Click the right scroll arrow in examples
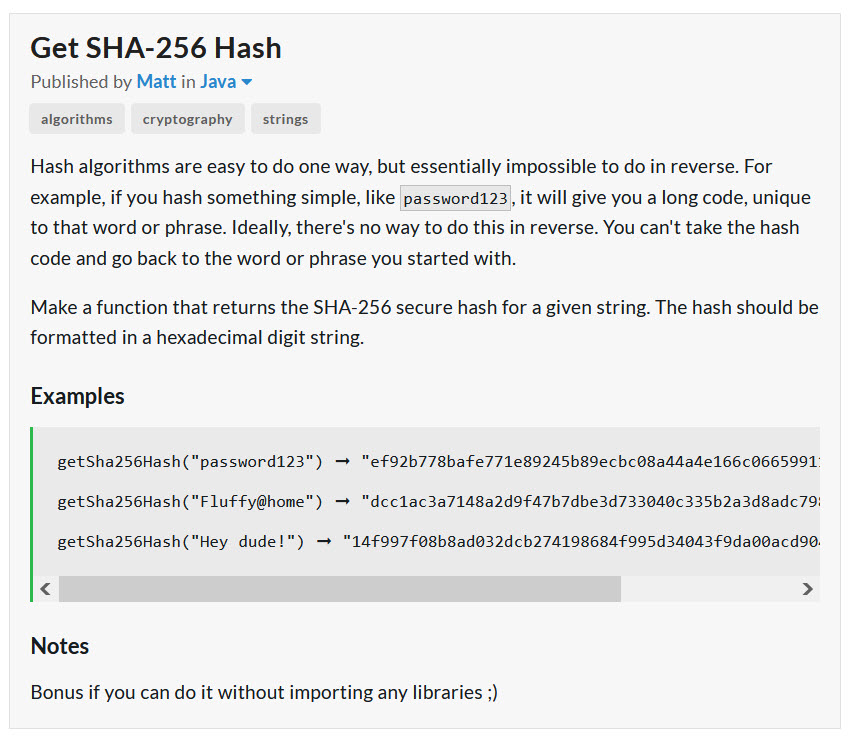Image resolution: width=851 pixels, height=736 pixels. coord(808,589)
